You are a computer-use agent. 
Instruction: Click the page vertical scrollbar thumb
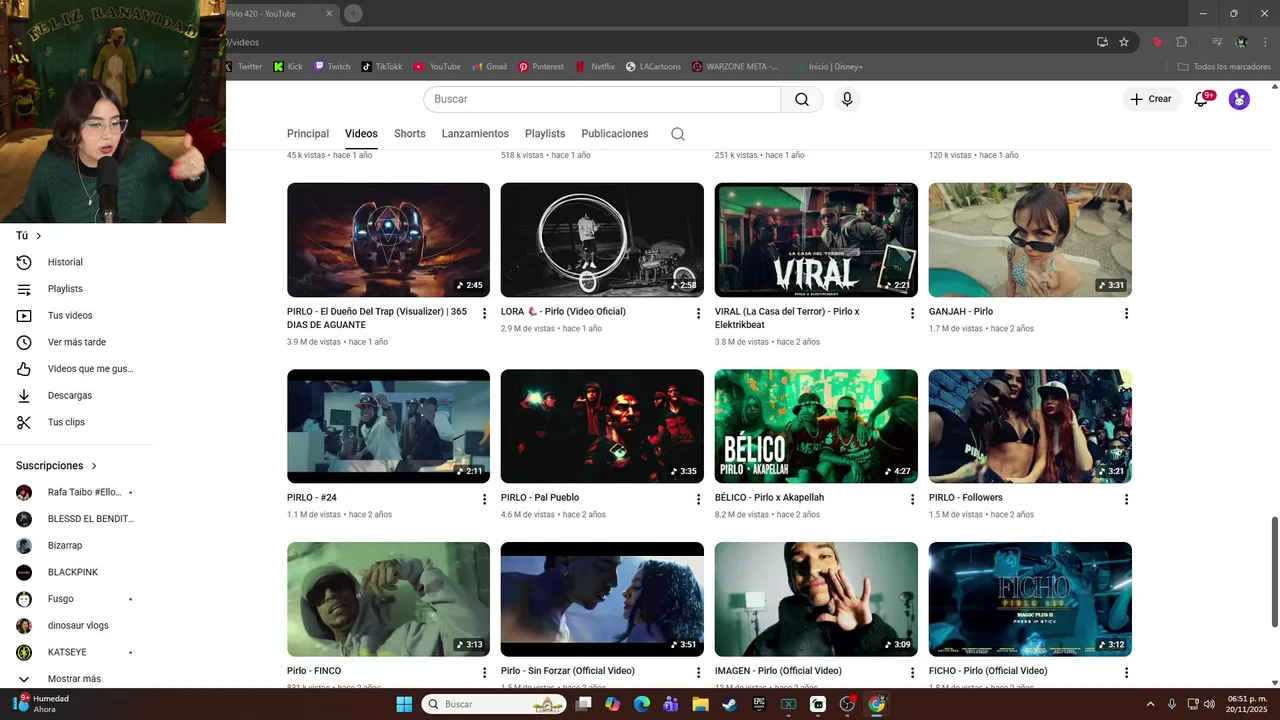tap(1274, 572)
